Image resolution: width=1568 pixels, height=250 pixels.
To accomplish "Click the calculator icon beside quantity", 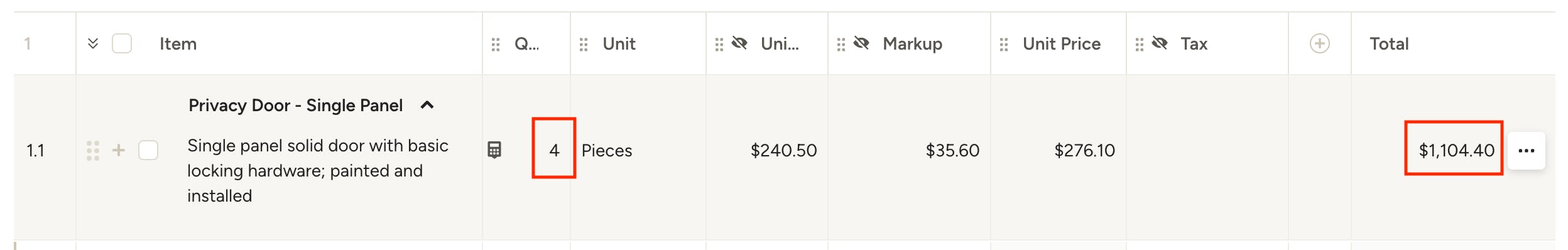I will point(494,150).
